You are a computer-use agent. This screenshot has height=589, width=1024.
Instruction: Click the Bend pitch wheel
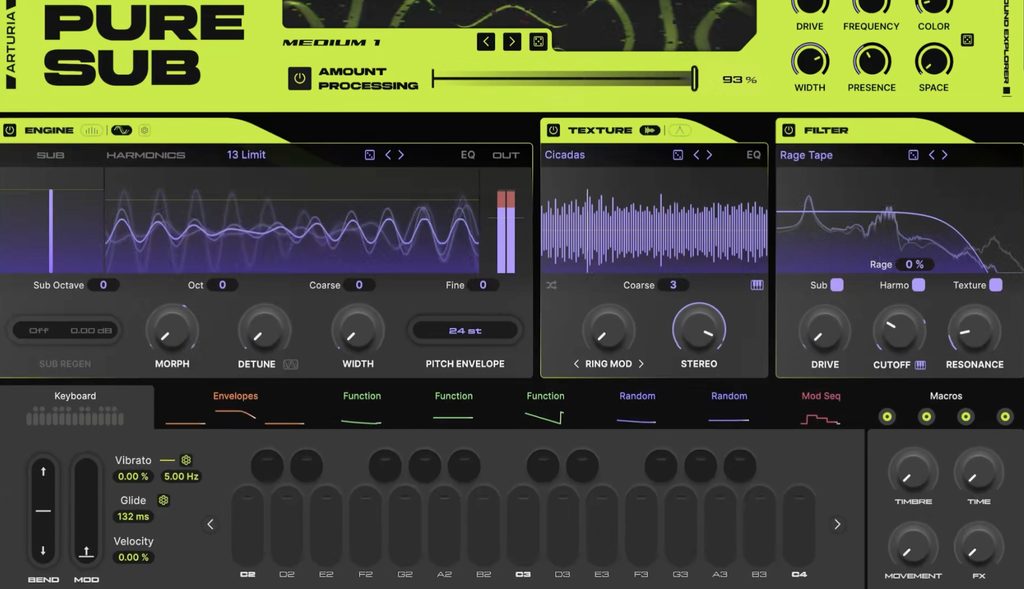43,510
